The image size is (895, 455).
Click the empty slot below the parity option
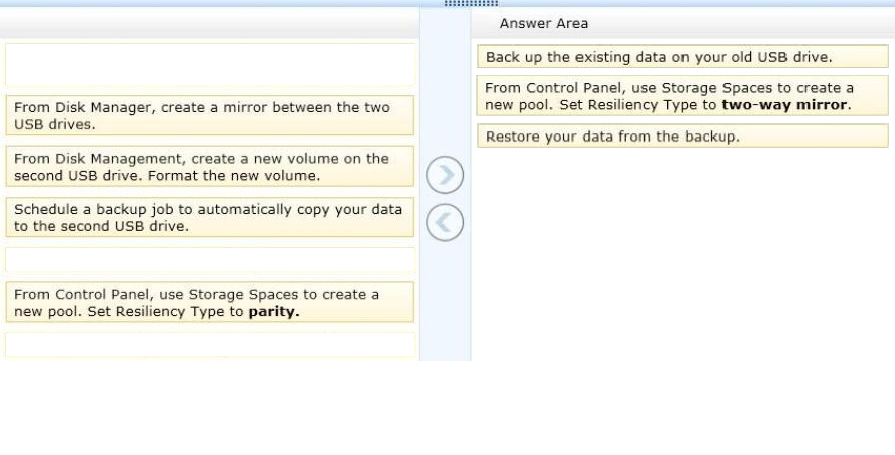click(209, 345)
